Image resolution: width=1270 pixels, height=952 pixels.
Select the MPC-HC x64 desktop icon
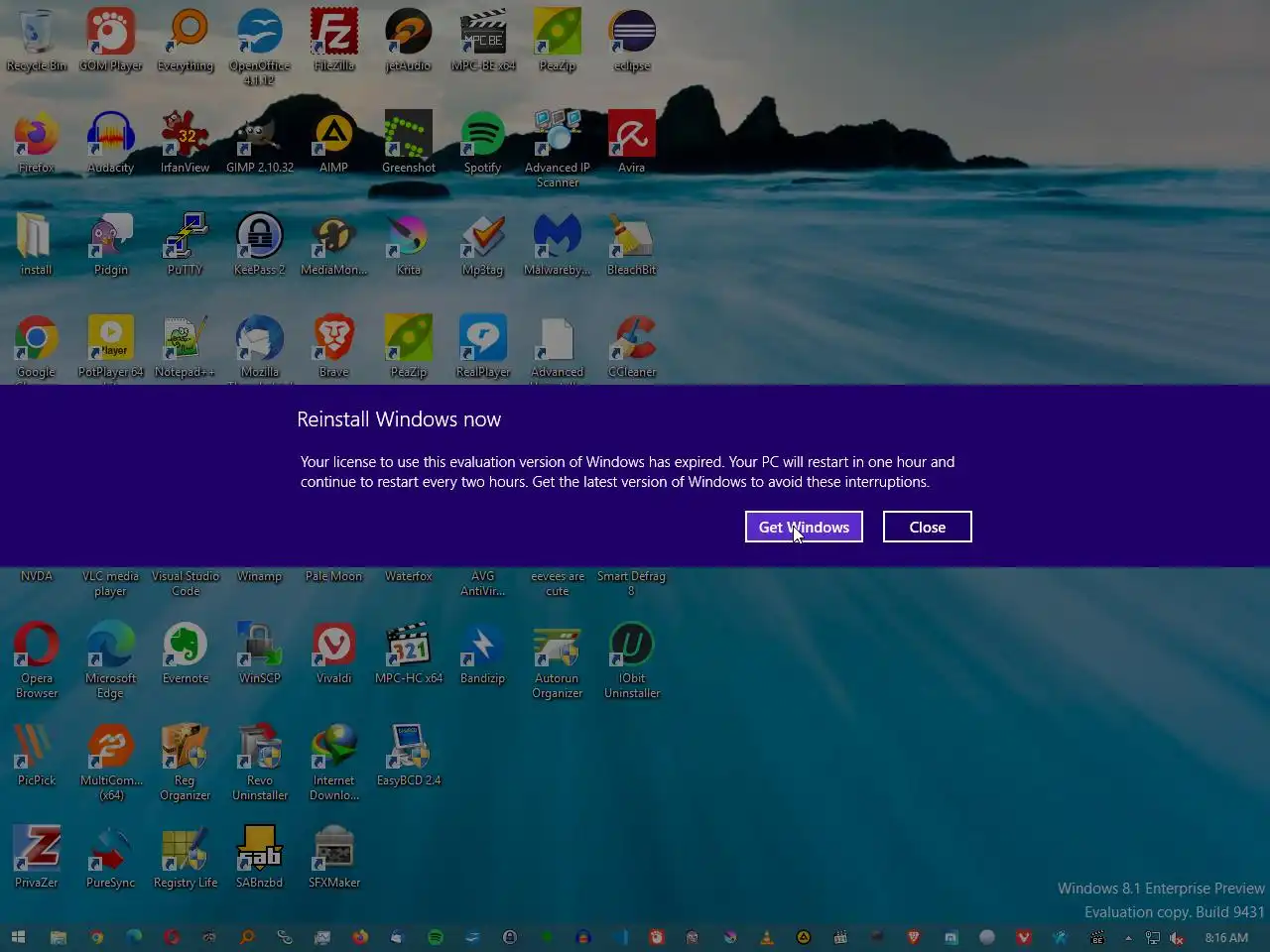tap(409, 654)
